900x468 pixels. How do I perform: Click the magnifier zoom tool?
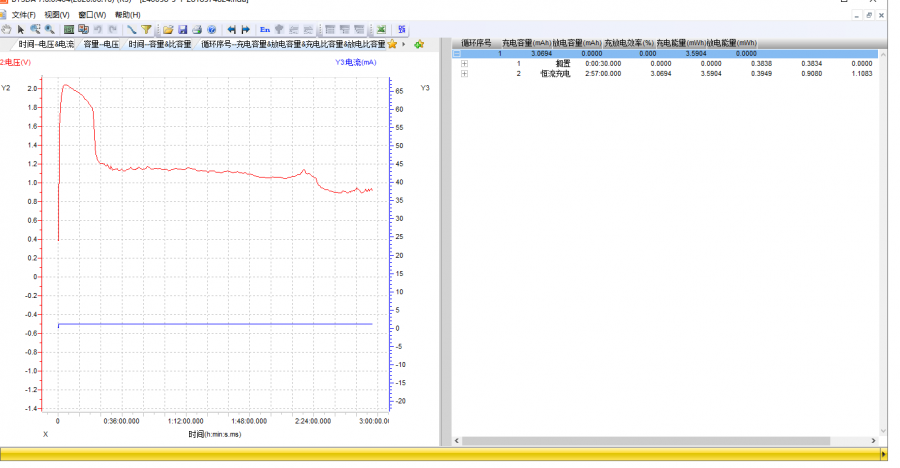coord(49,29)
